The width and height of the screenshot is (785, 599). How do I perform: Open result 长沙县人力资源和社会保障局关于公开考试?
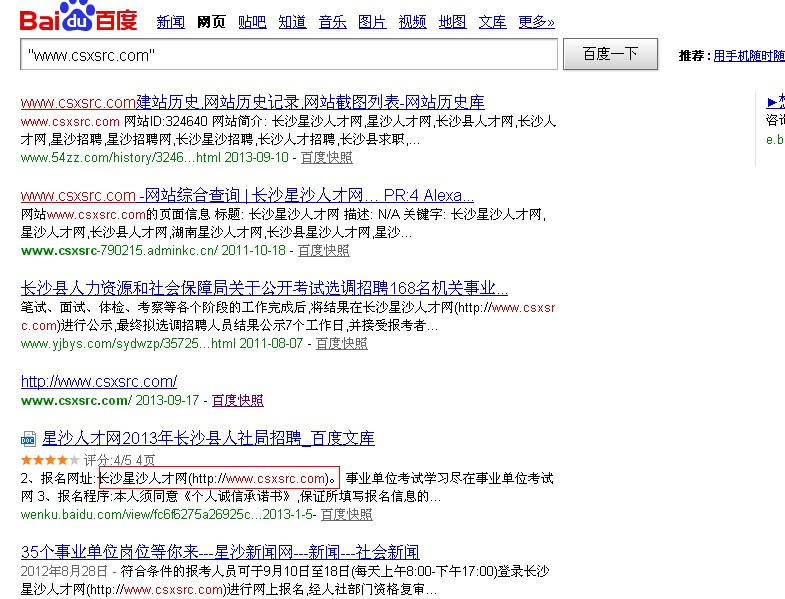(264, 288)
